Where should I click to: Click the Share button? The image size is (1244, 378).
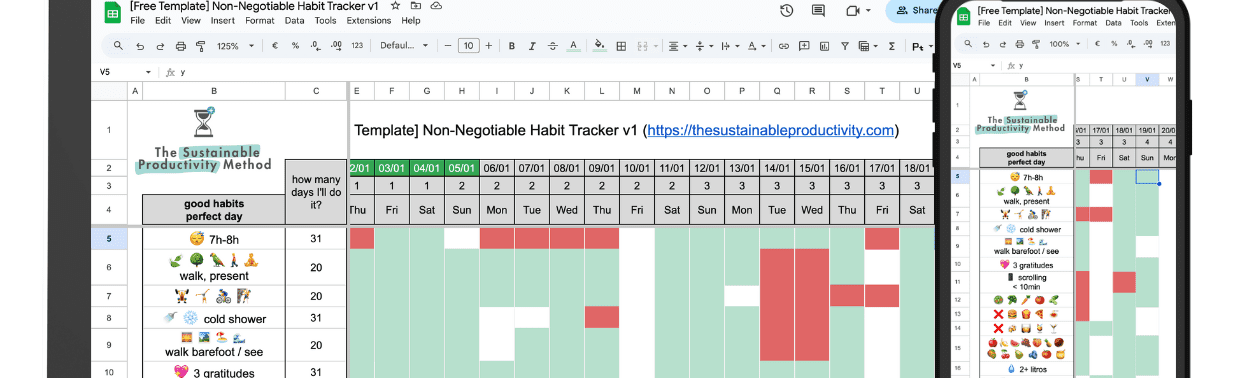tap(910, 10)
